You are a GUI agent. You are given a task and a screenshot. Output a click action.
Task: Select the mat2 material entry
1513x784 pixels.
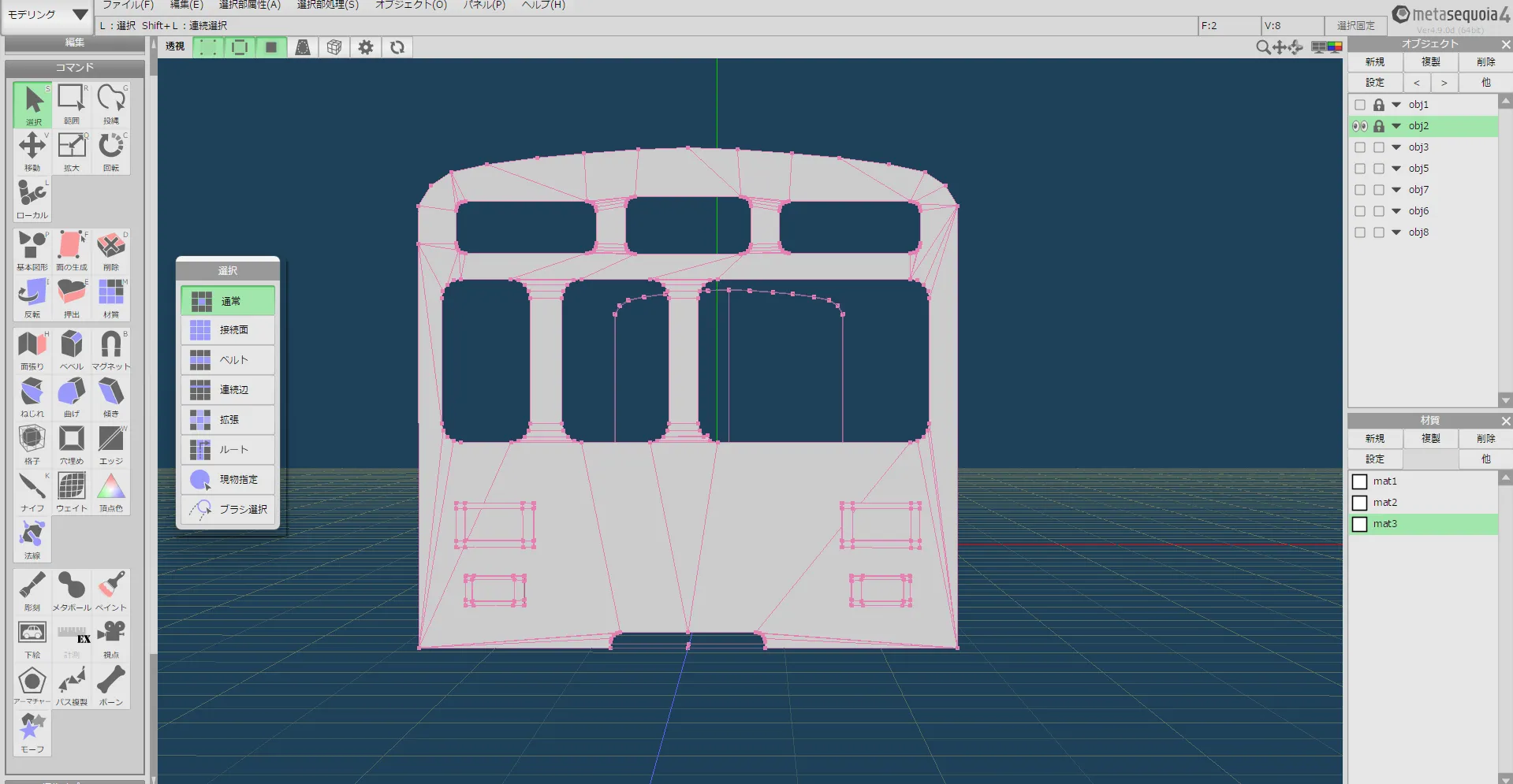tap(1385, 503)
